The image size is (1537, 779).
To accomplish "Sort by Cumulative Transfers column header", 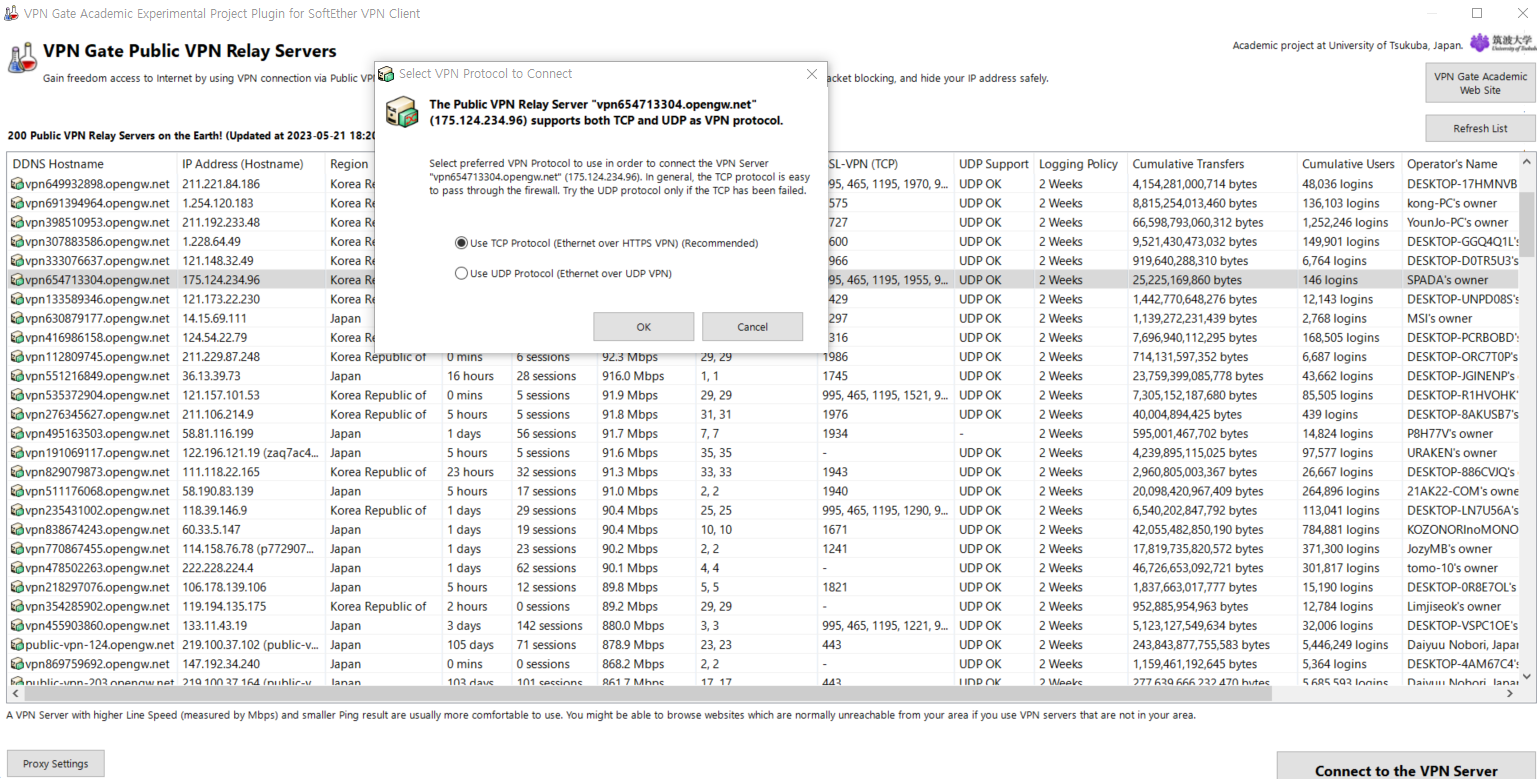I will (x=1212, y=164).
